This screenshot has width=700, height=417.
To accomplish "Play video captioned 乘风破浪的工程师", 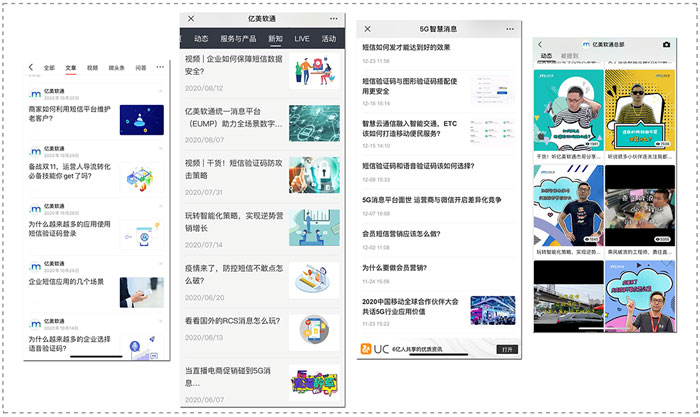I will pos(640,205).
